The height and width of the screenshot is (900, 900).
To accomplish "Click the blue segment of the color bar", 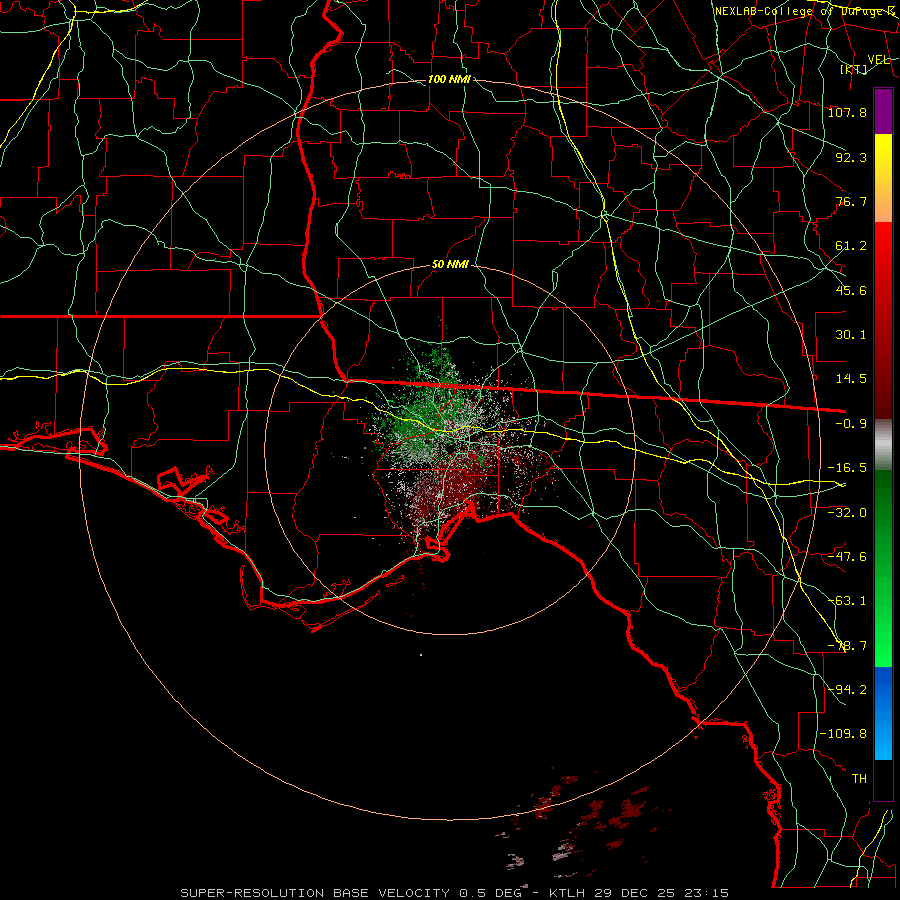I will [883, 713].
